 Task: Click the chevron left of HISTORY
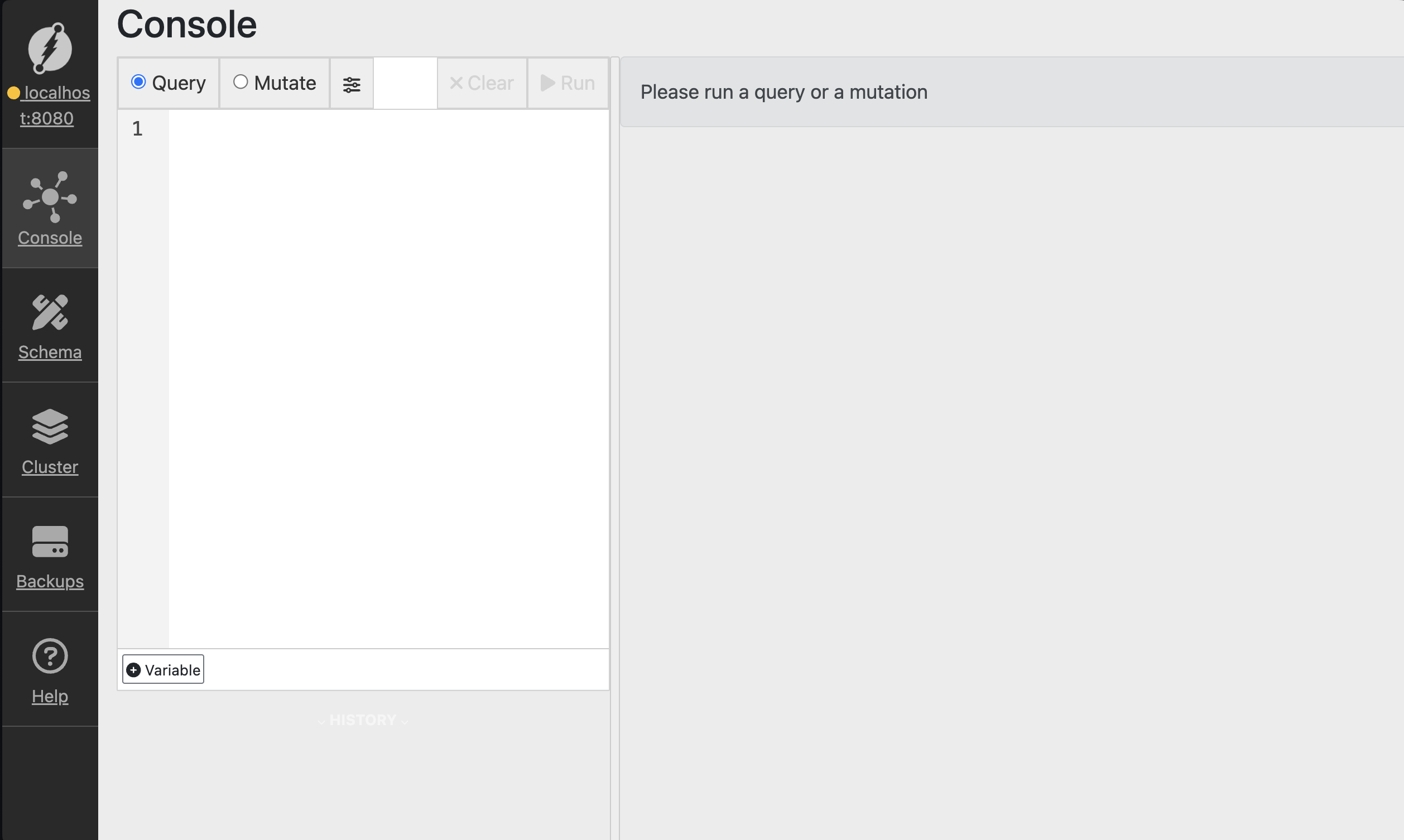(321, 722)
